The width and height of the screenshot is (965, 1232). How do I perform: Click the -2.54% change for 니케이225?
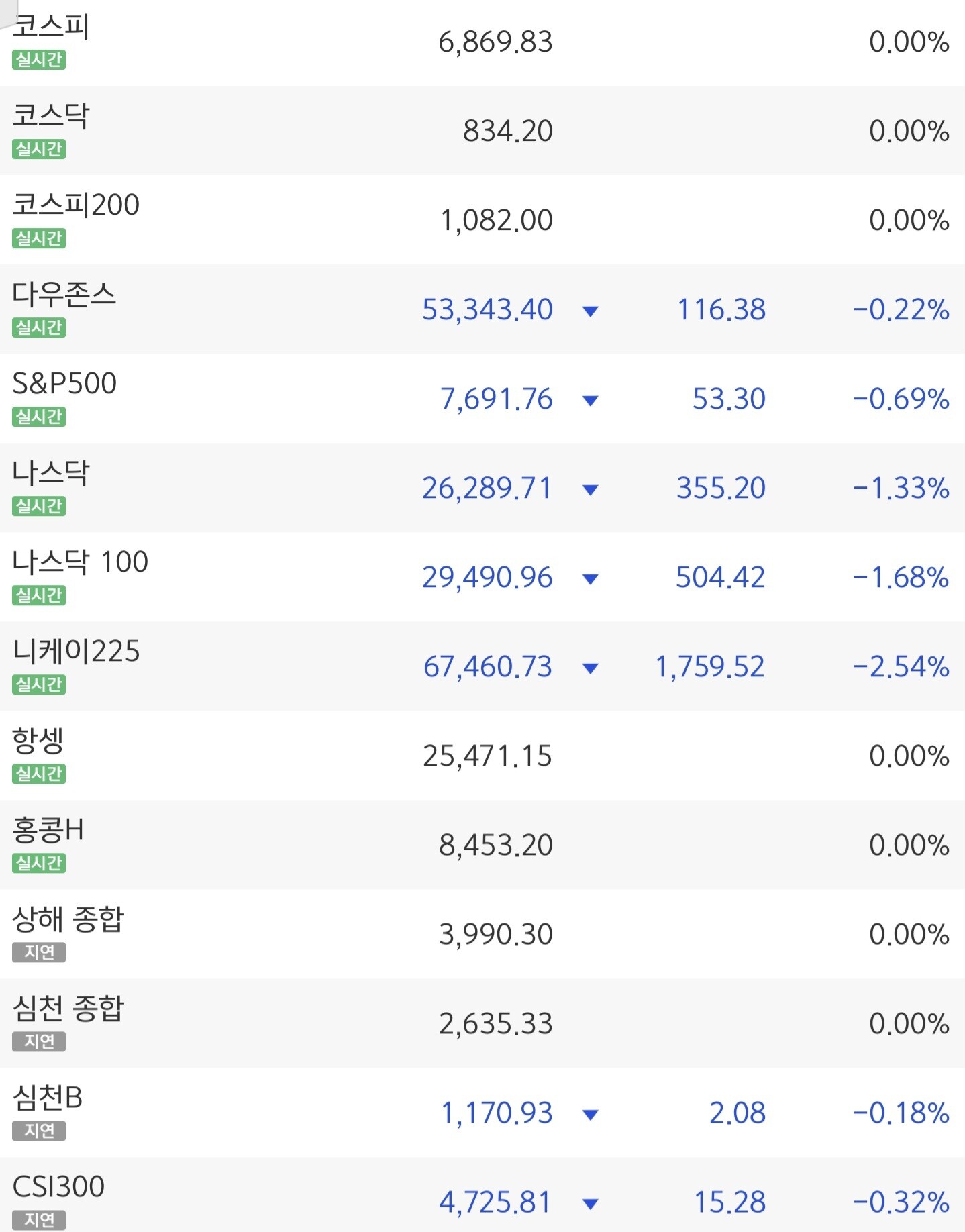(x=901, y=667)
